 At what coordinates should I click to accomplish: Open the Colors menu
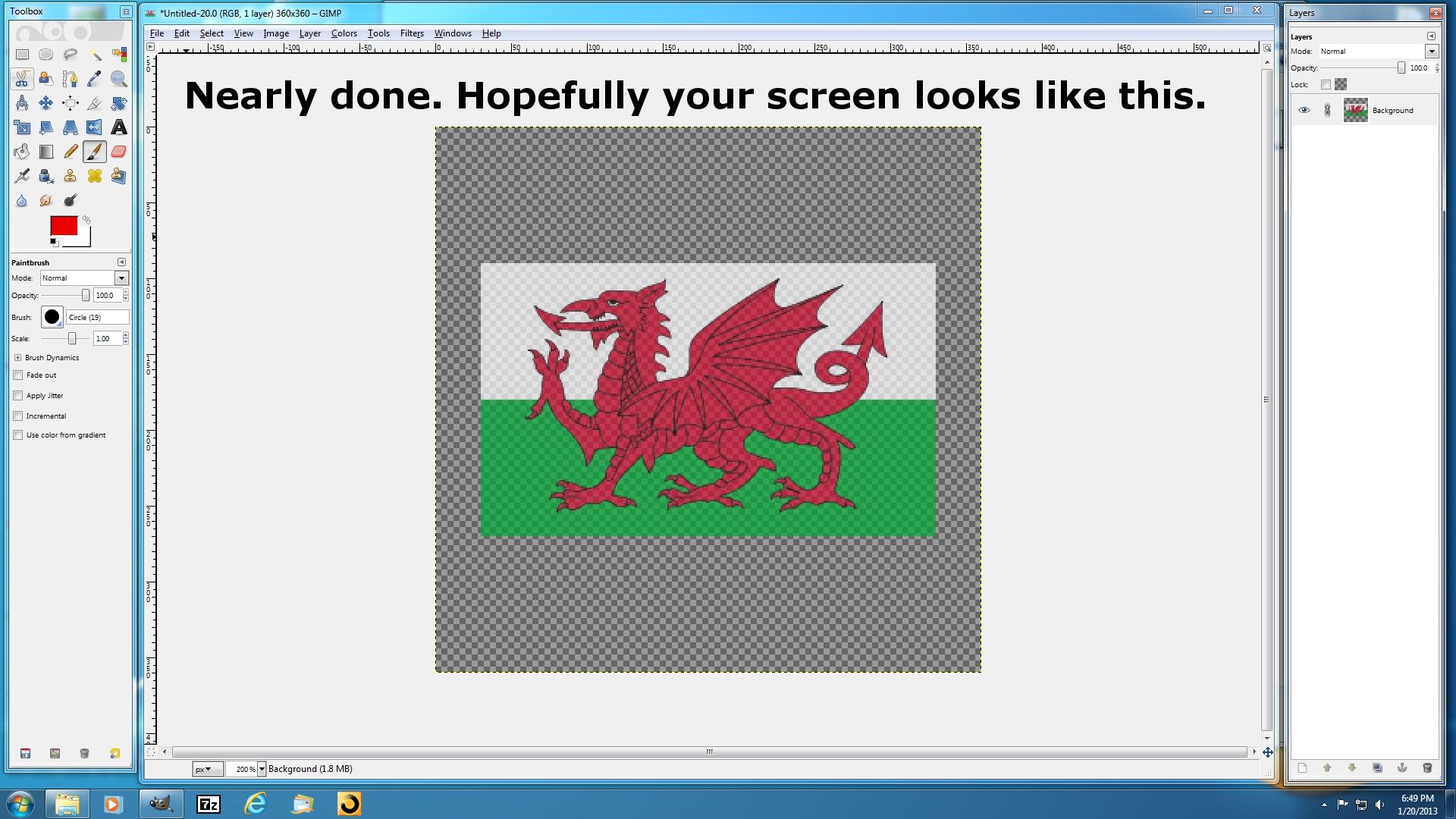[x=344, y=33]
